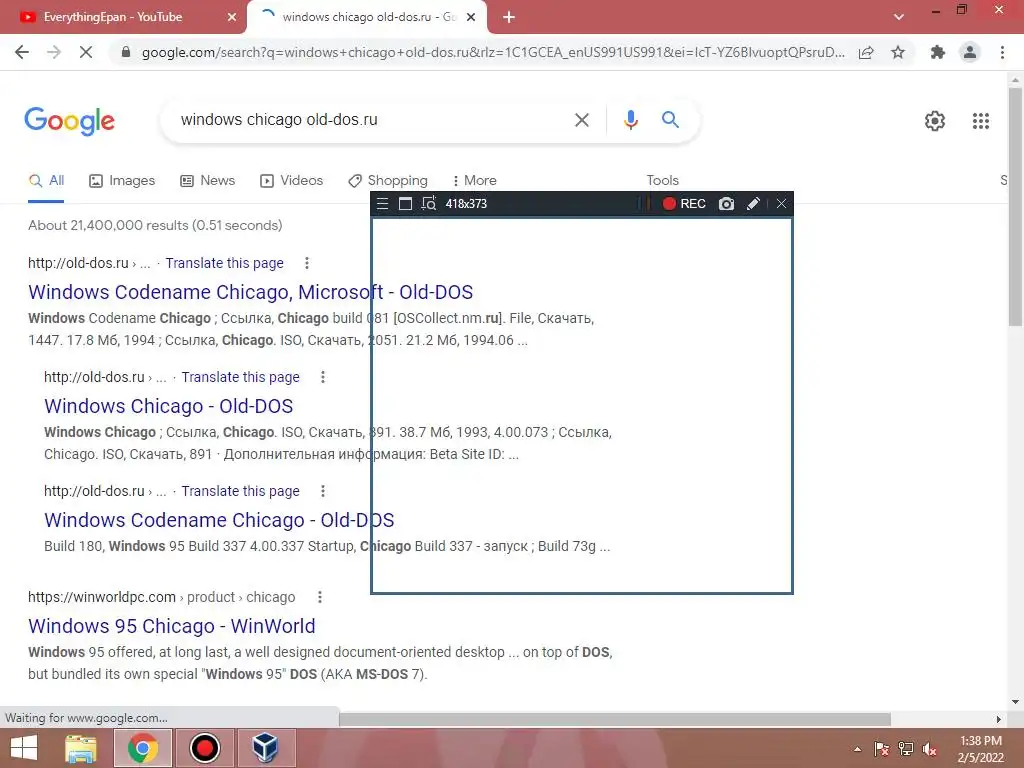This screenshot has height=768, width=1024.
Task: Open a new Chrome tab
Action: point(509,17)
